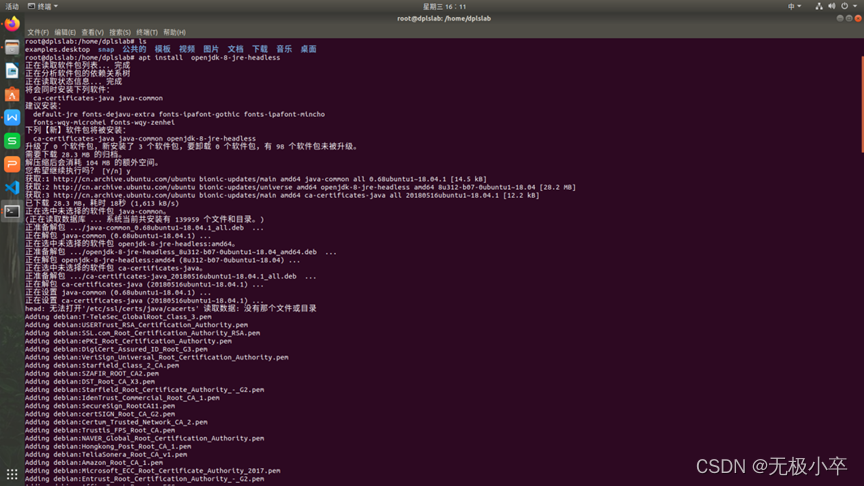Launch WPS Presentation from the dock
The image size is (864, 486).
pyautogui.click(x=12, y=164)
